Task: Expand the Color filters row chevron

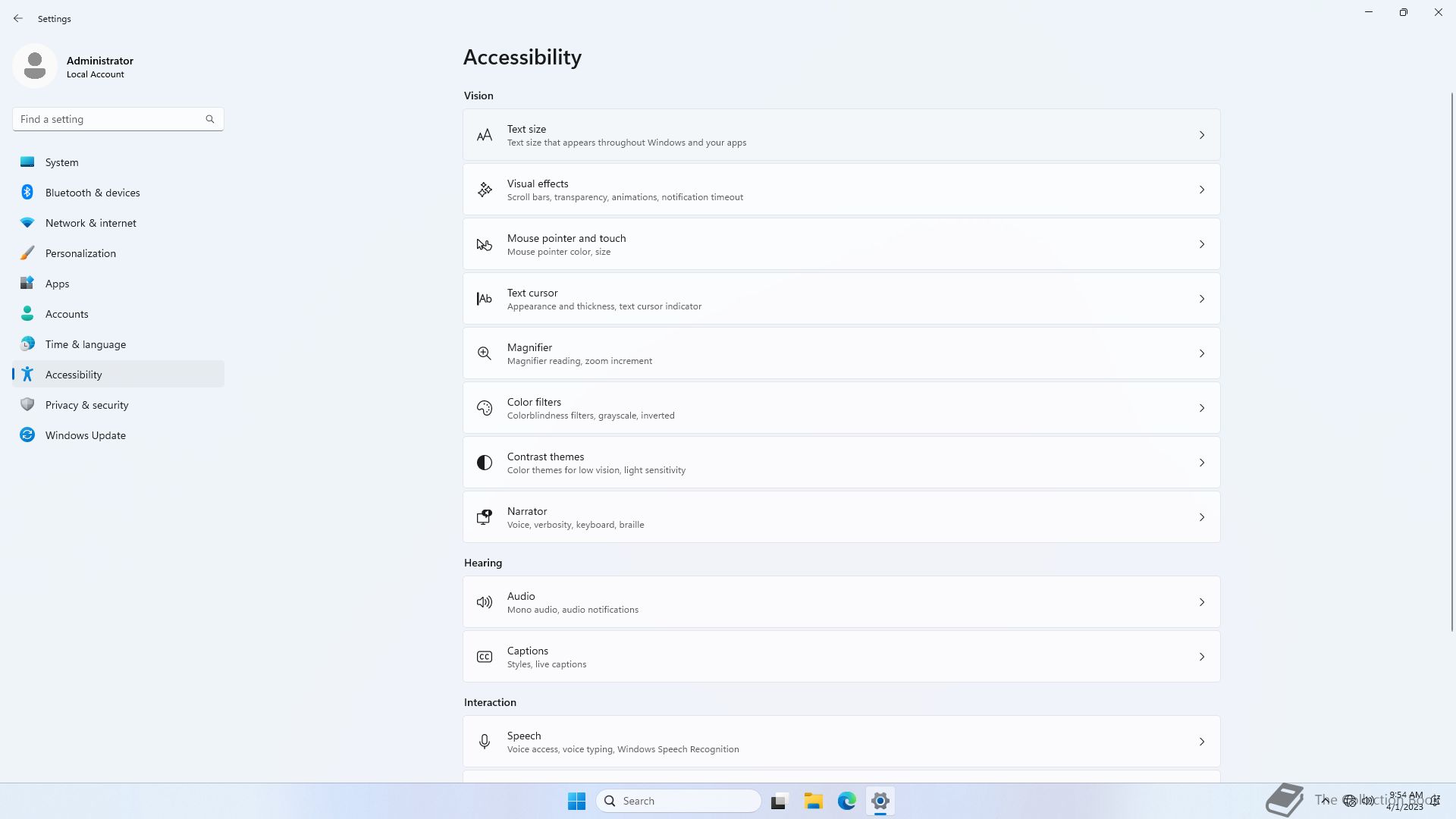Action: 1202,408
